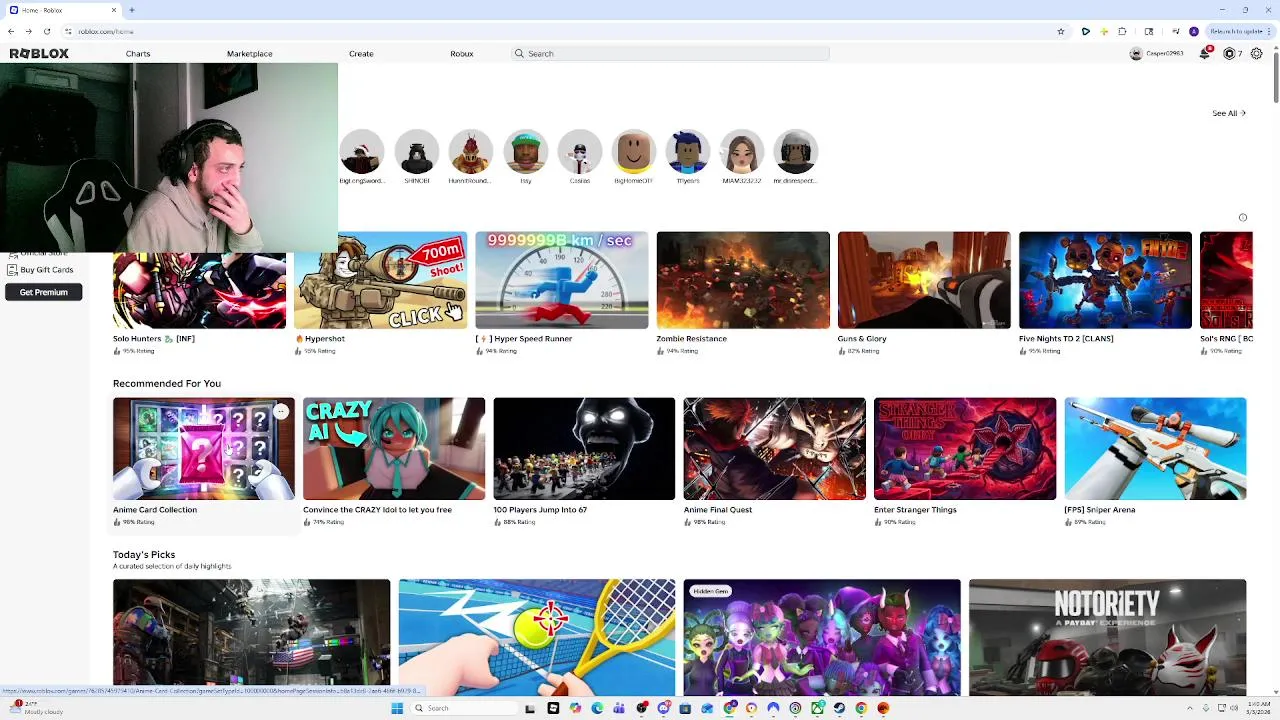Open Robux balance icon
This screenshot has width=1280, height=720.
pos(1230,53)
